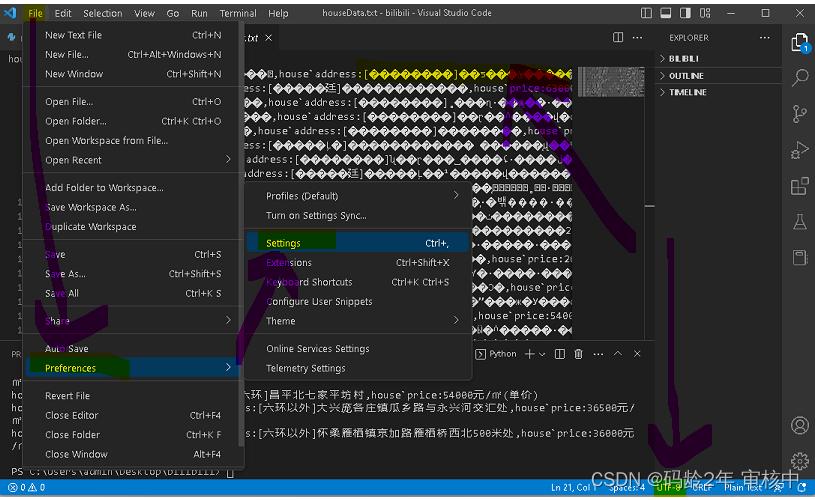Click the Manage gear icon
Viewport: 815px width, 500px height.
799,460
